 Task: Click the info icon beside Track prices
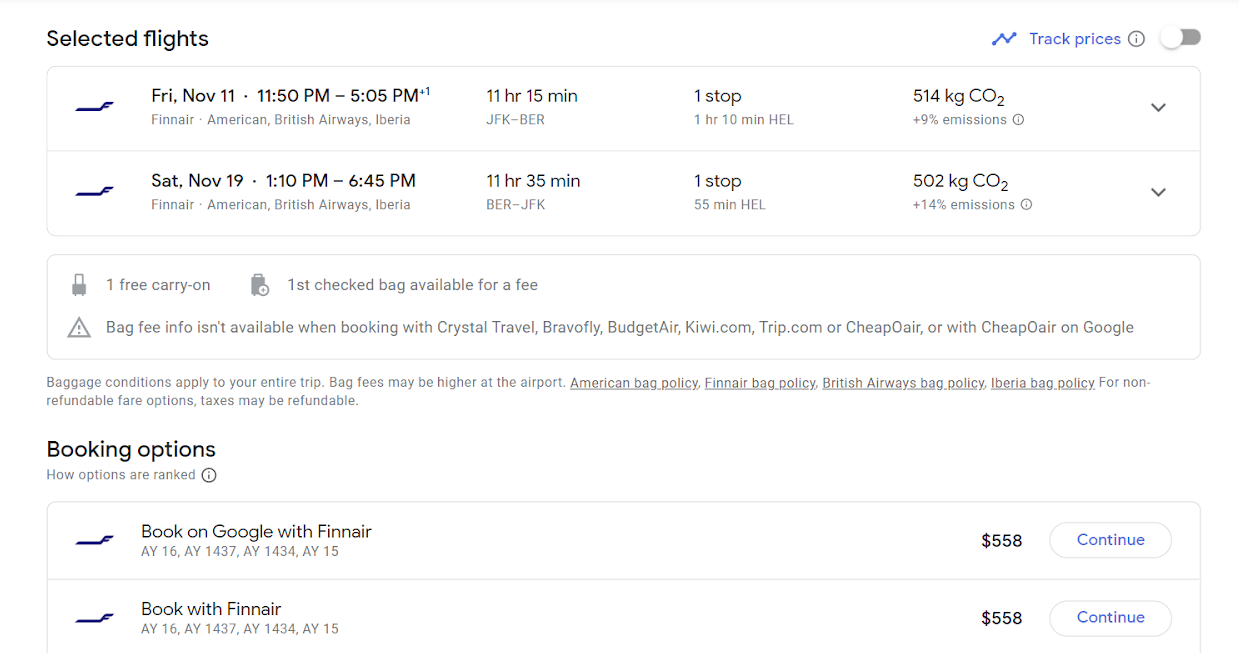(1137, 38)
